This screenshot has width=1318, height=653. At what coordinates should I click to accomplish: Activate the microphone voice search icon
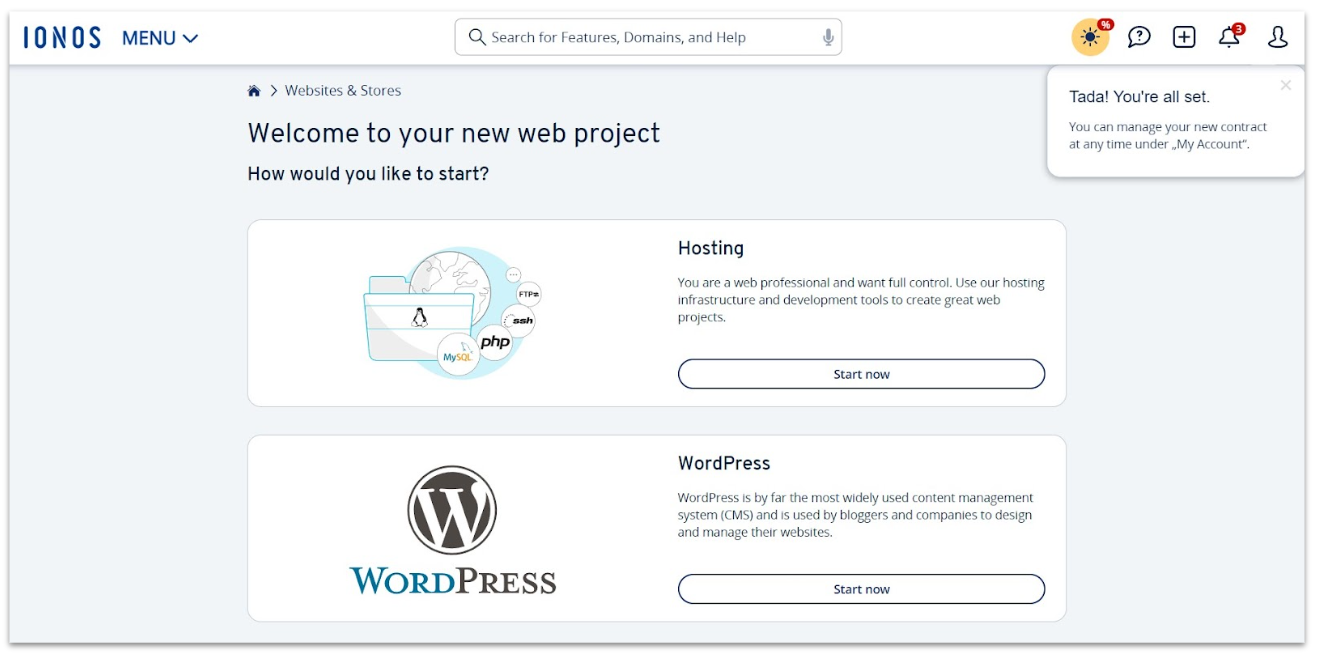pyautogui.click(x=828, y=37)
